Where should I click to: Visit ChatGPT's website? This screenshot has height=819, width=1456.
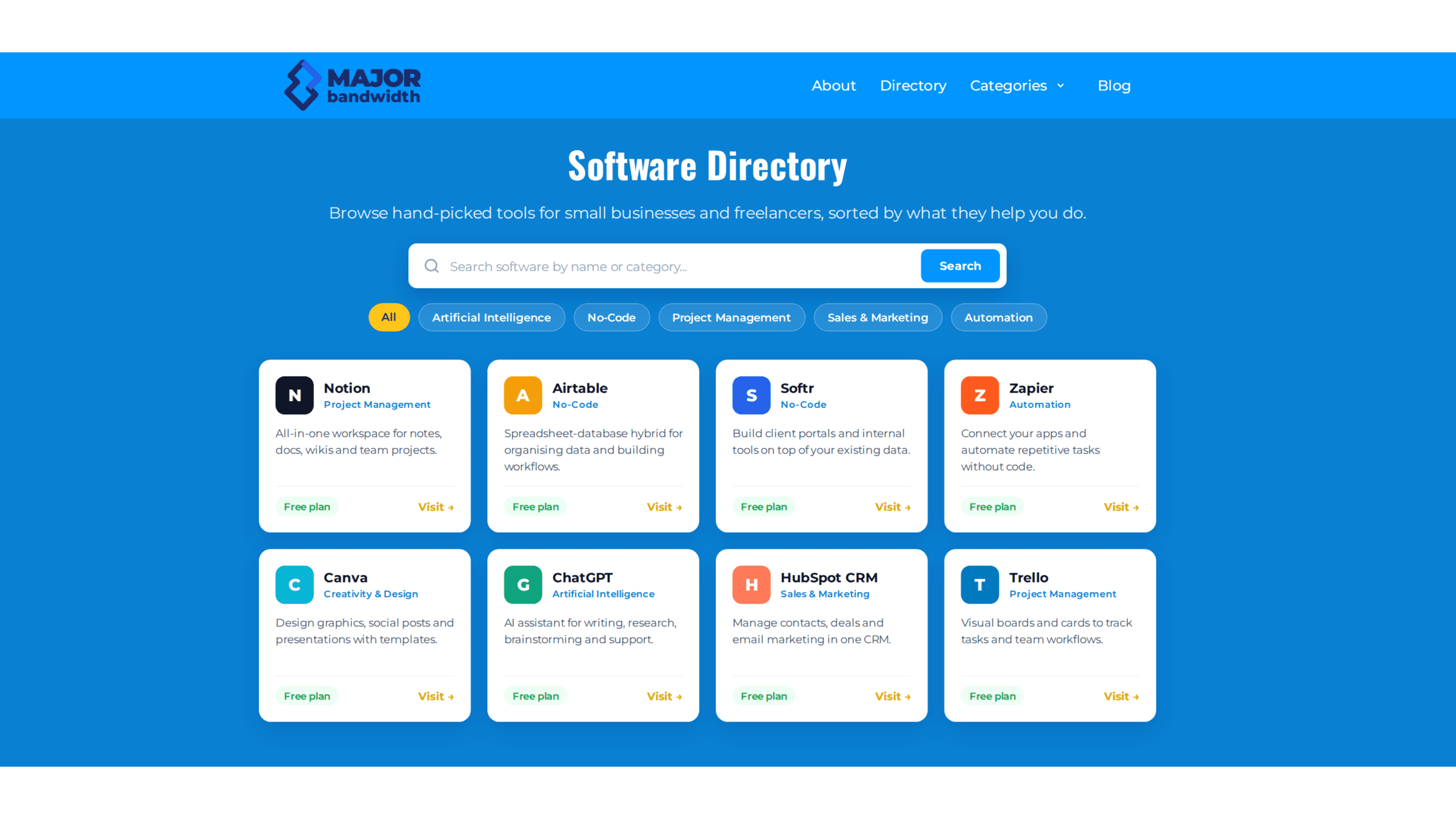point(664,697)
